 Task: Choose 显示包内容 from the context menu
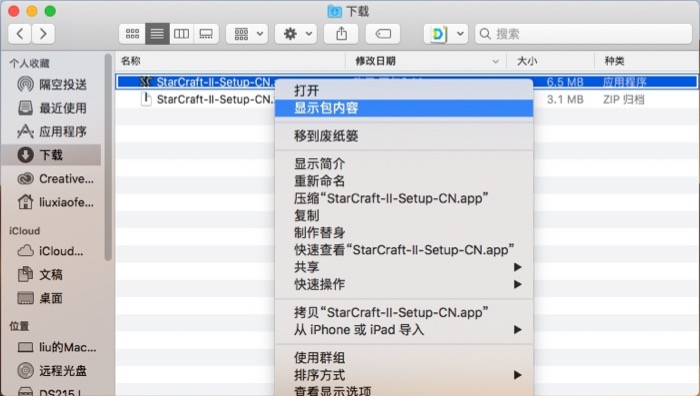pyautogui.click(x=404, y=108)
